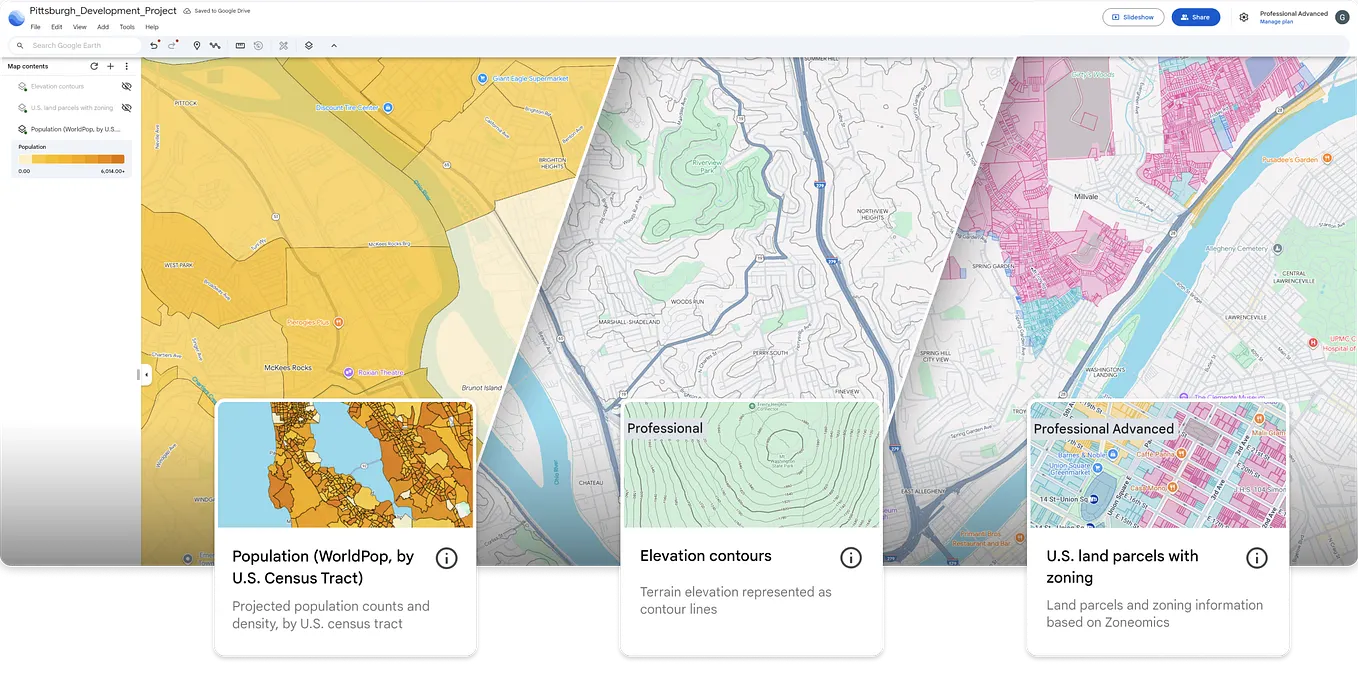Viewport: 1358px width, 692px height.
Task: Click the Slice tool icon in the toolbar
Action: click(x=283, y=45)
